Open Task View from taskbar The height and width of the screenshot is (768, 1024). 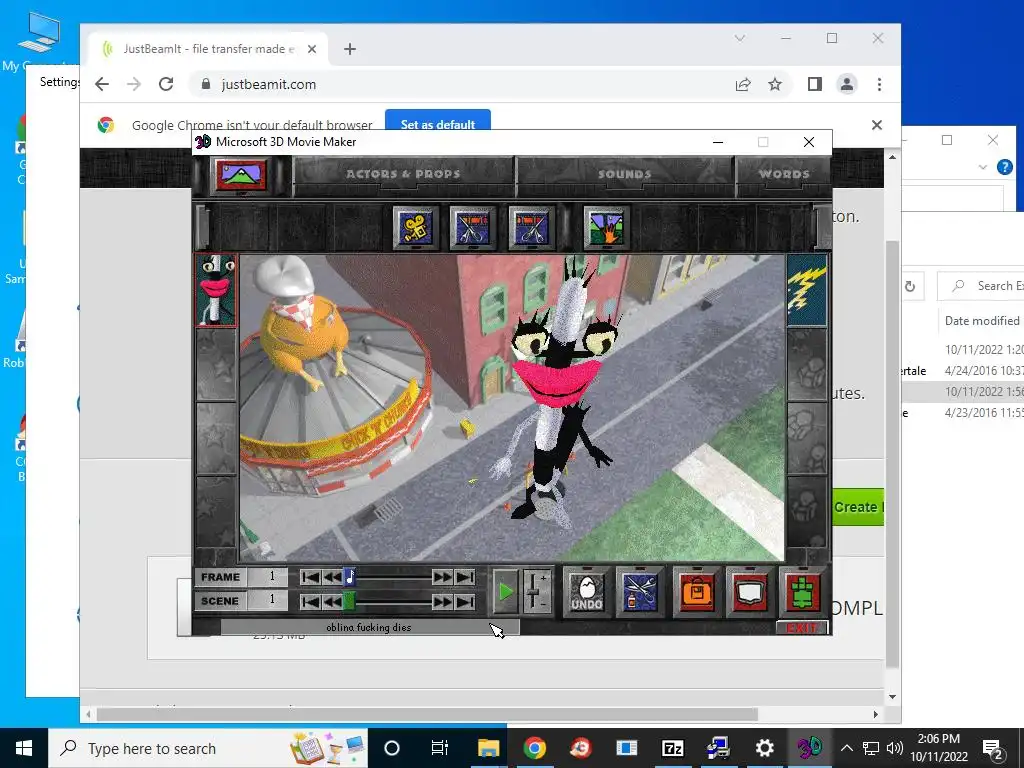point(440,748)
